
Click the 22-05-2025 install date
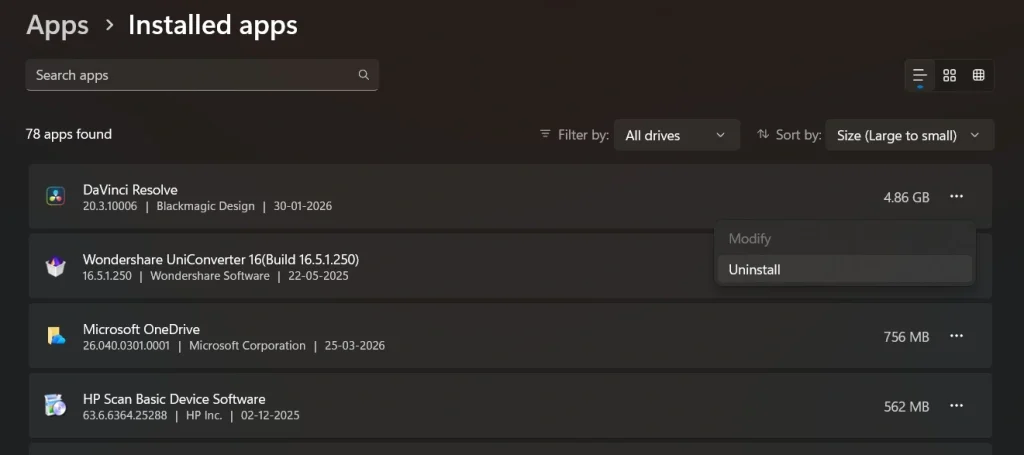coord(319,276)
